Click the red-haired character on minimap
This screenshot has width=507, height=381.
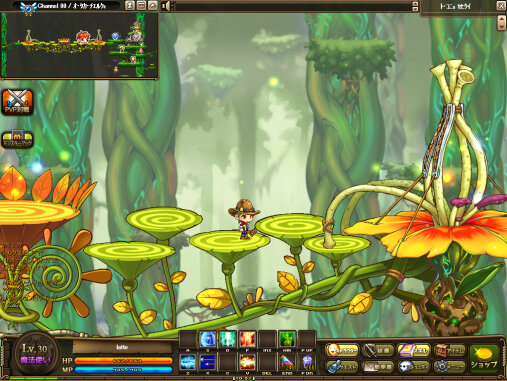click(x=82, y=37)
